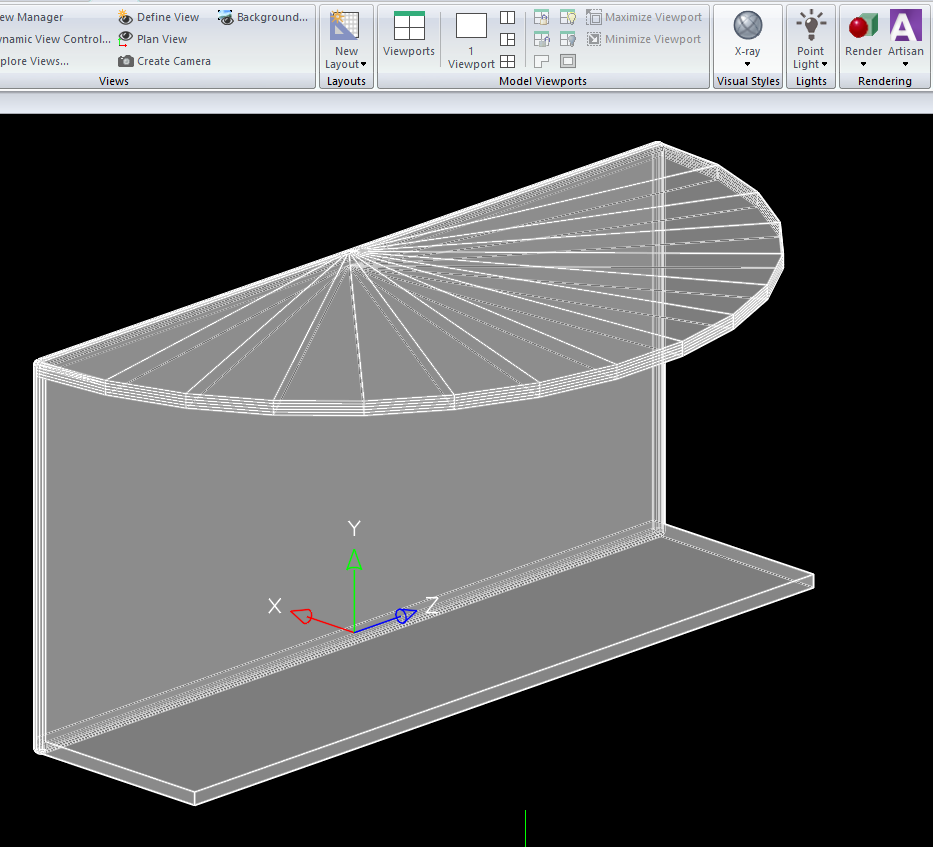933x847 pixels.
Task: Choose the two-viewport layout icon
Action: pyautogui.click(x=508, y=17)
